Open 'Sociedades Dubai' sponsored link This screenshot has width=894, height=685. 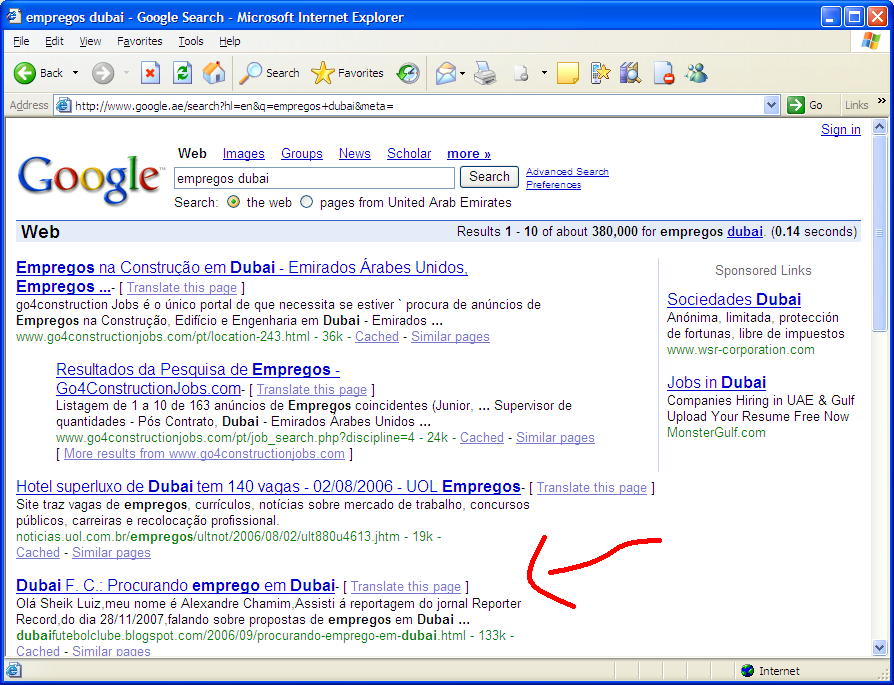tap(734, 299)
